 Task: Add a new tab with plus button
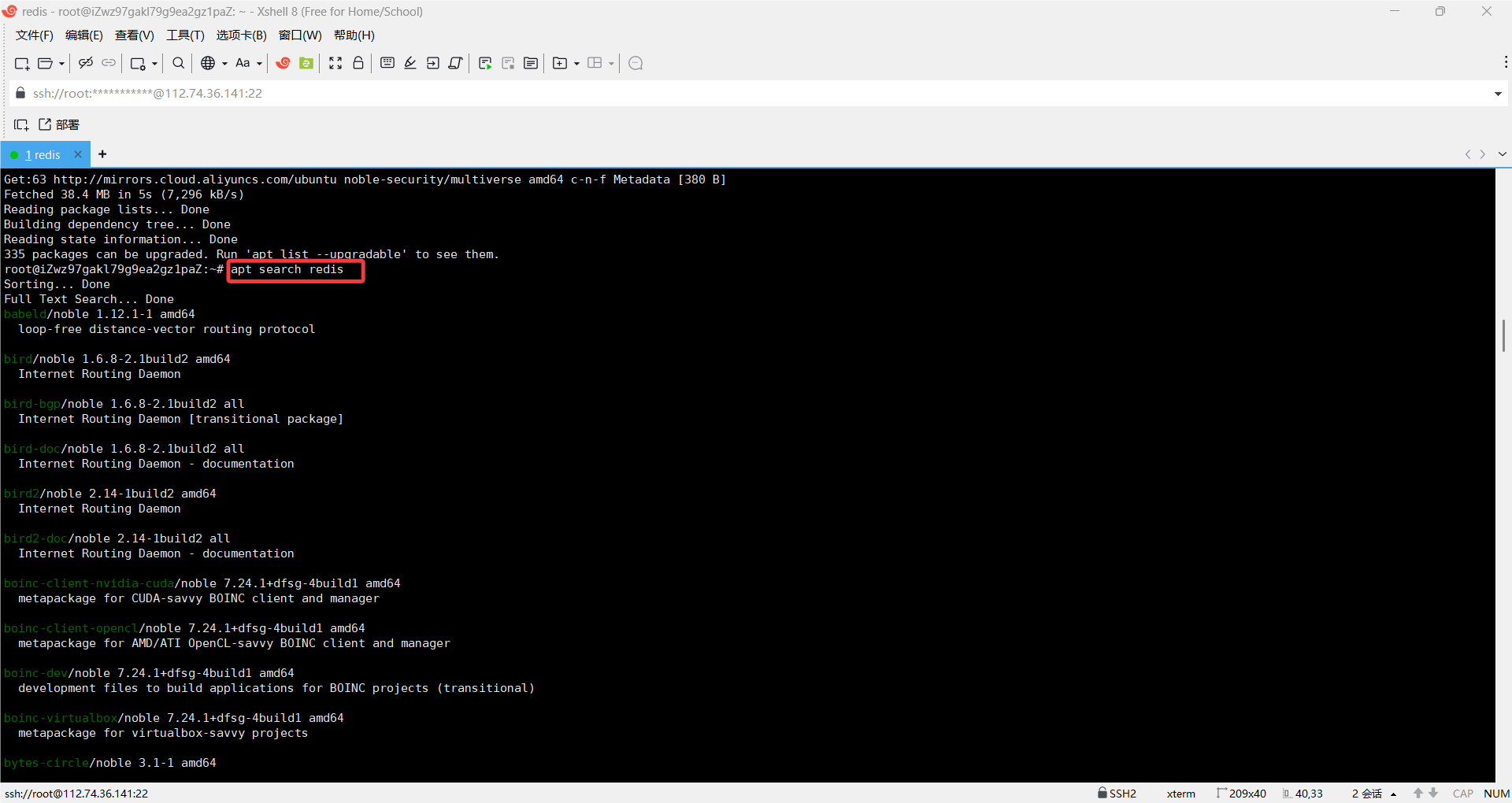pyautogui.click(x=102, y=154)
